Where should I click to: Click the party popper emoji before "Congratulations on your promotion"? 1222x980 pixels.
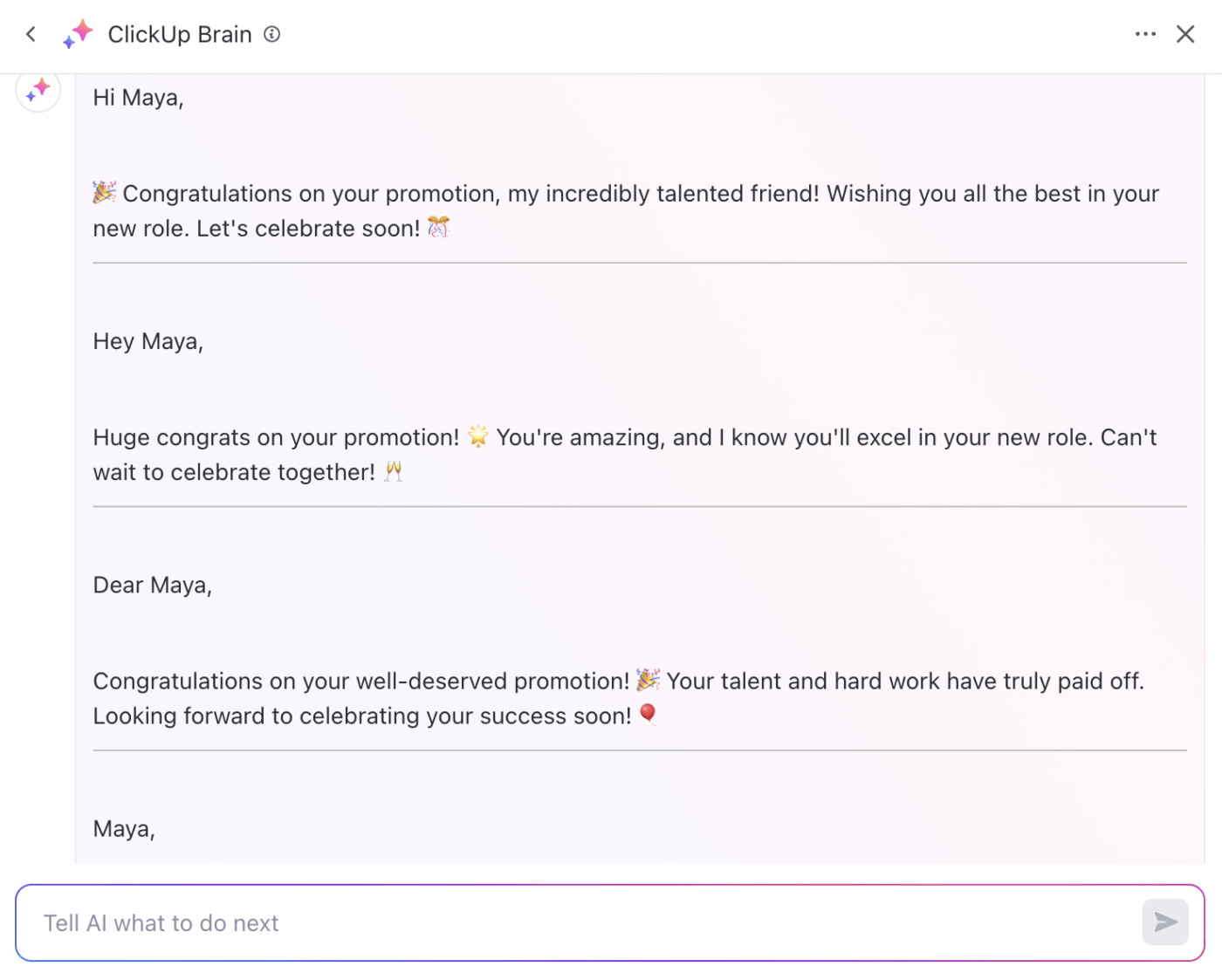pyautogui.click(x=105, y=192)
